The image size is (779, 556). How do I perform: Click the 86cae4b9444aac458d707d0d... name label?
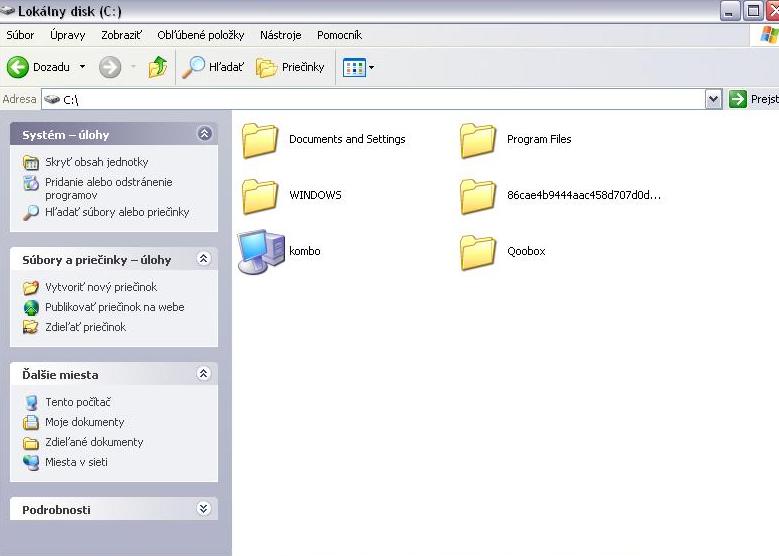pos(584,195)
